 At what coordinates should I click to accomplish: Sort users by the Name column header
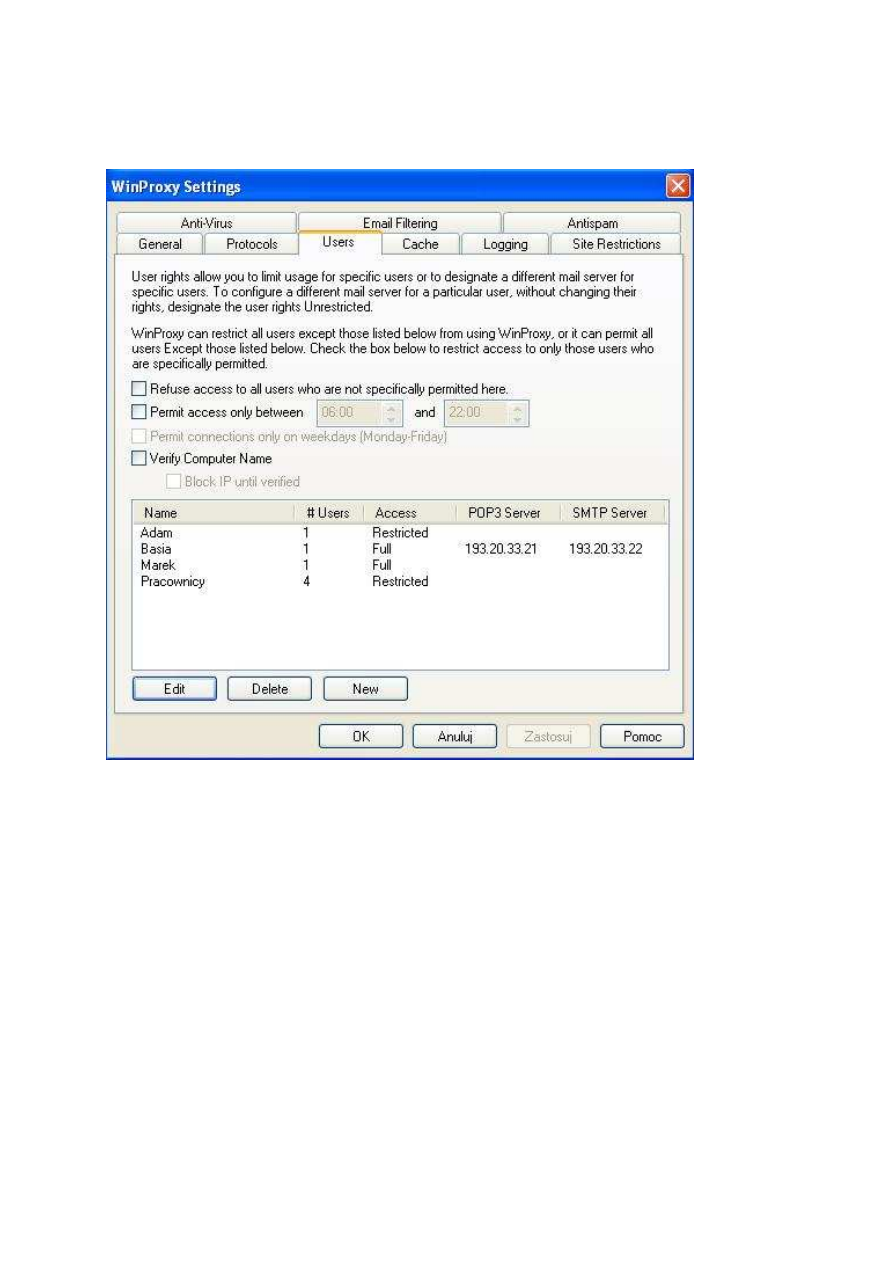point(200,512)
